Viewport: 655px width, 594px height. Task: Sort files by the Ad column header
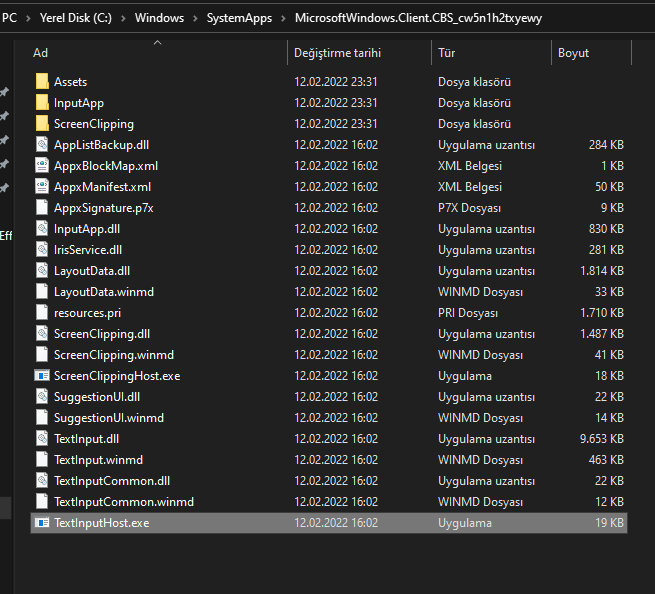[x=41, y=53]
